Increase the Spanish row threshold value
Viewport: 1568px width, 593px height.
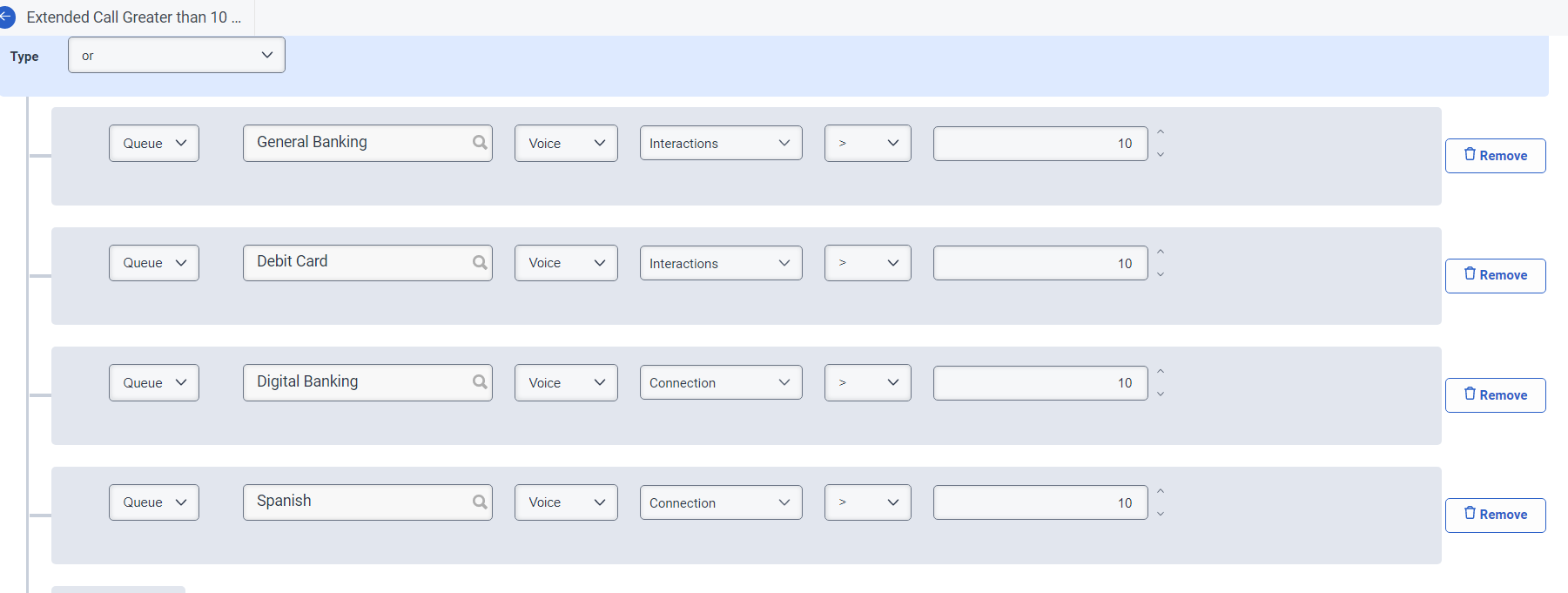point(1161,491)
